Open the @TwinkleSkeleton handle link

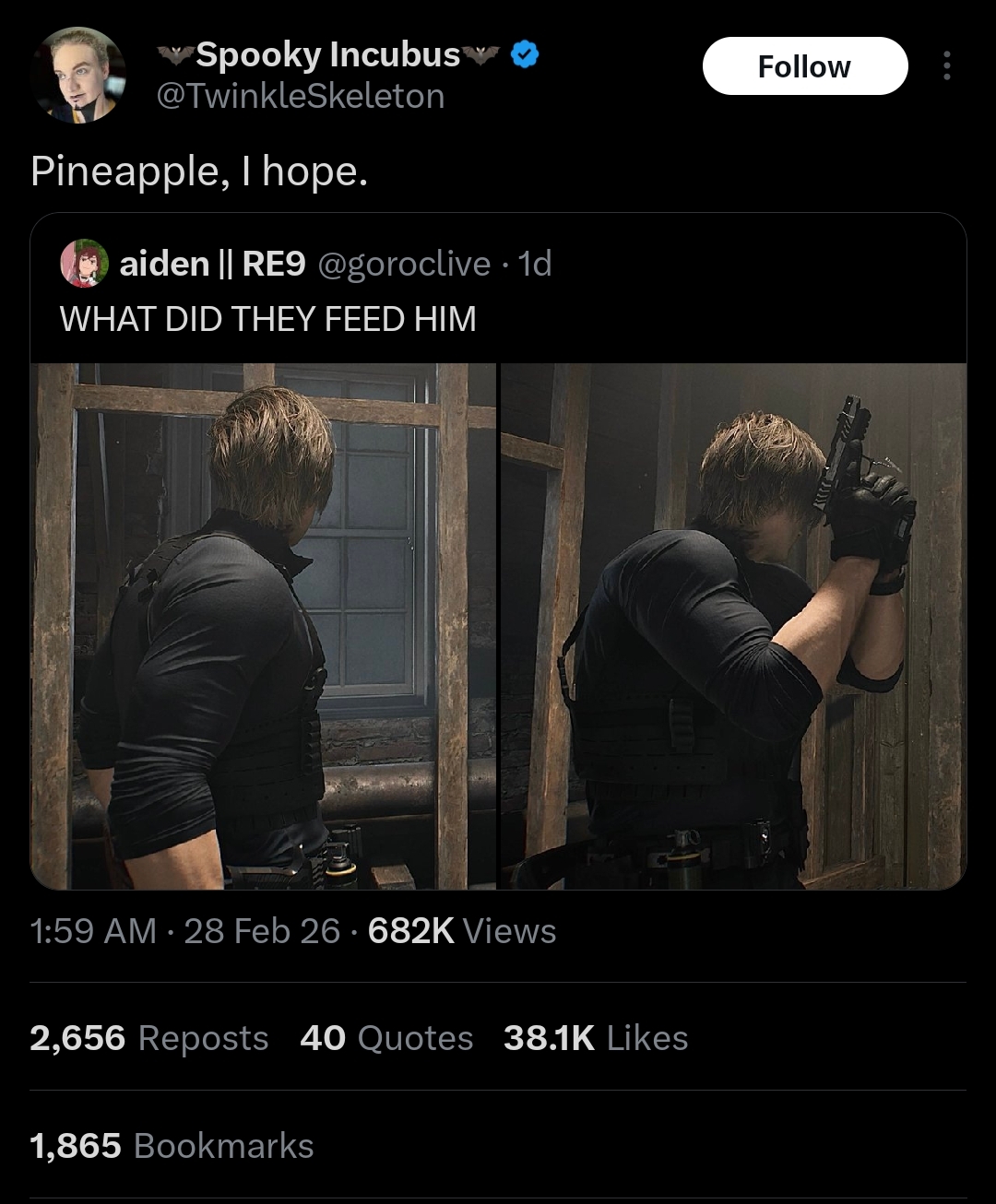click(x=301, y=96)
